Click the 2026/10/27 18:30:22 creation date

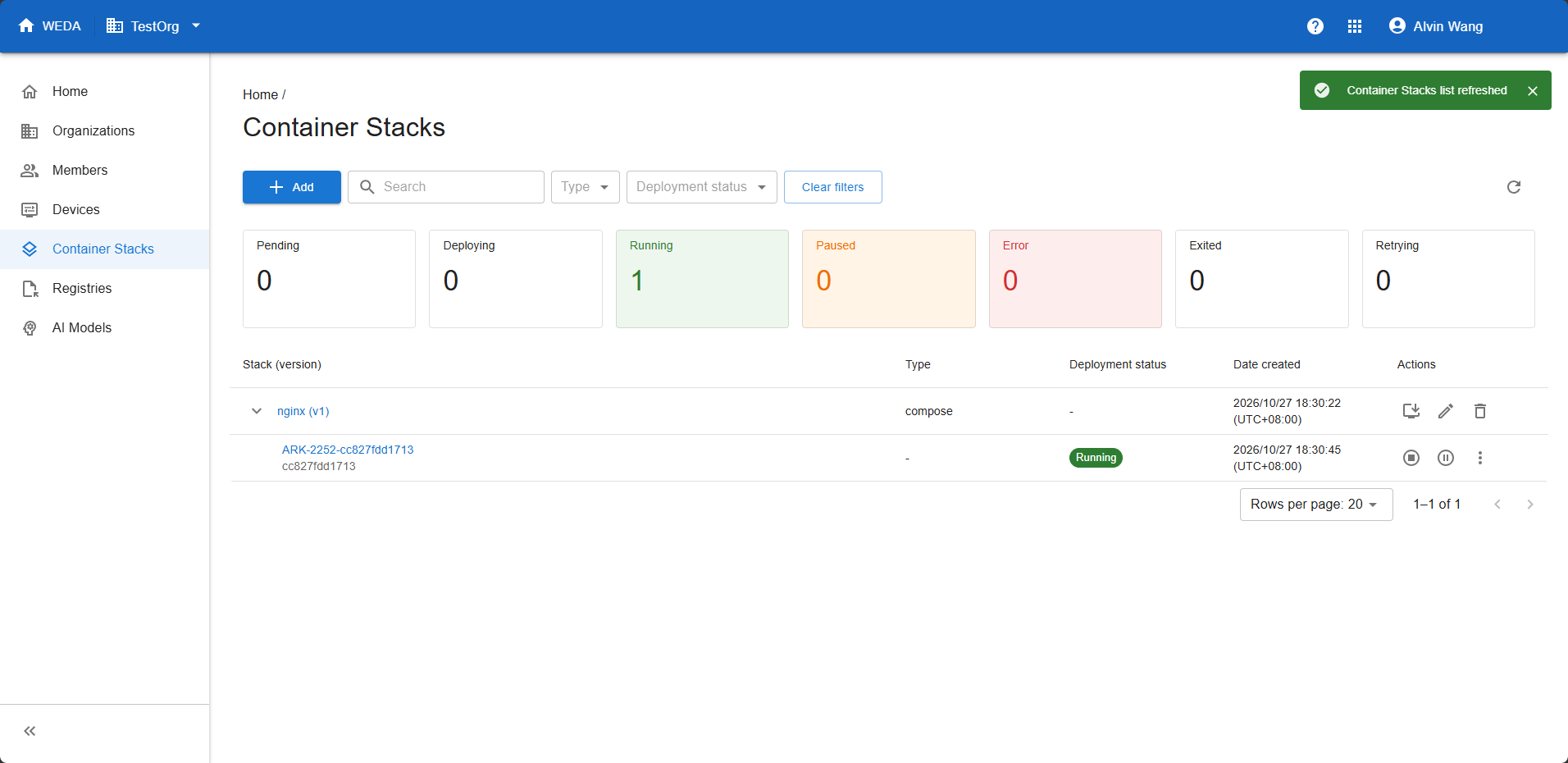[x=1287, y=411]
